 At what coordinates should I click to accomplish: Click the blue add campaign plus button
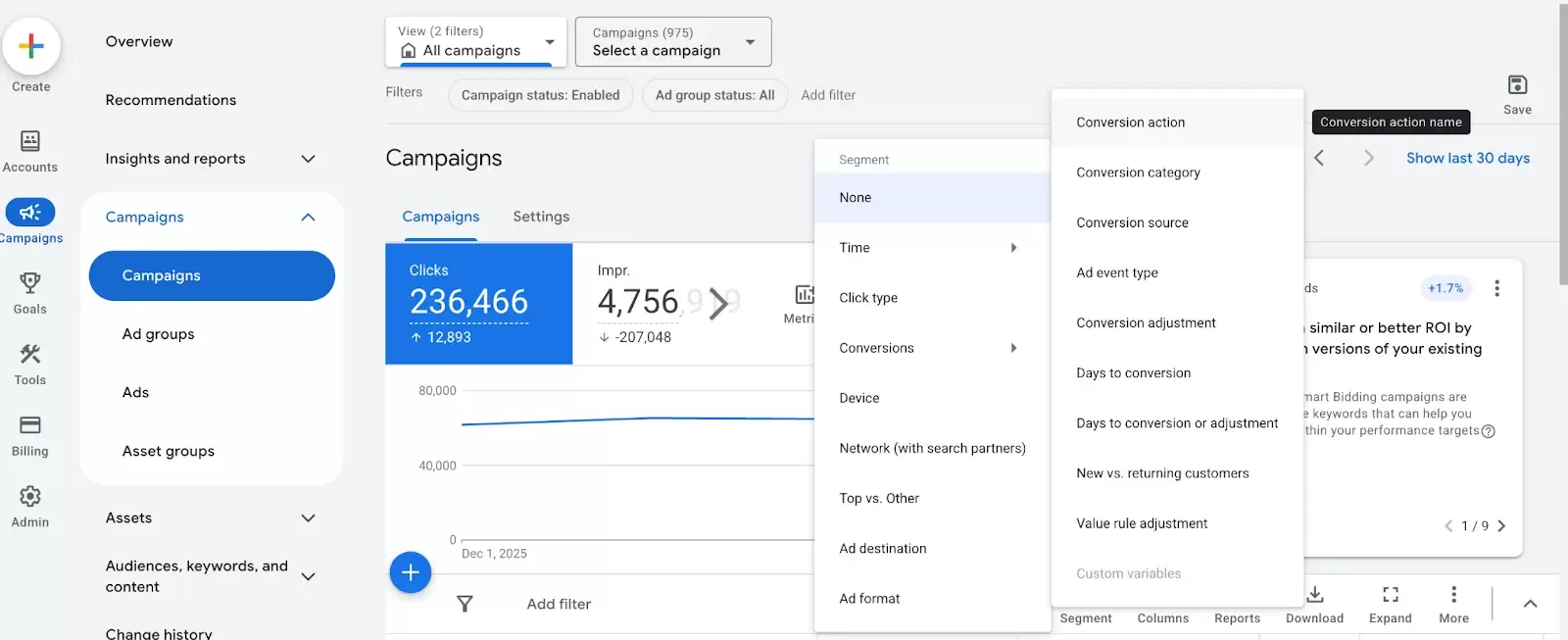click(411, 572)
